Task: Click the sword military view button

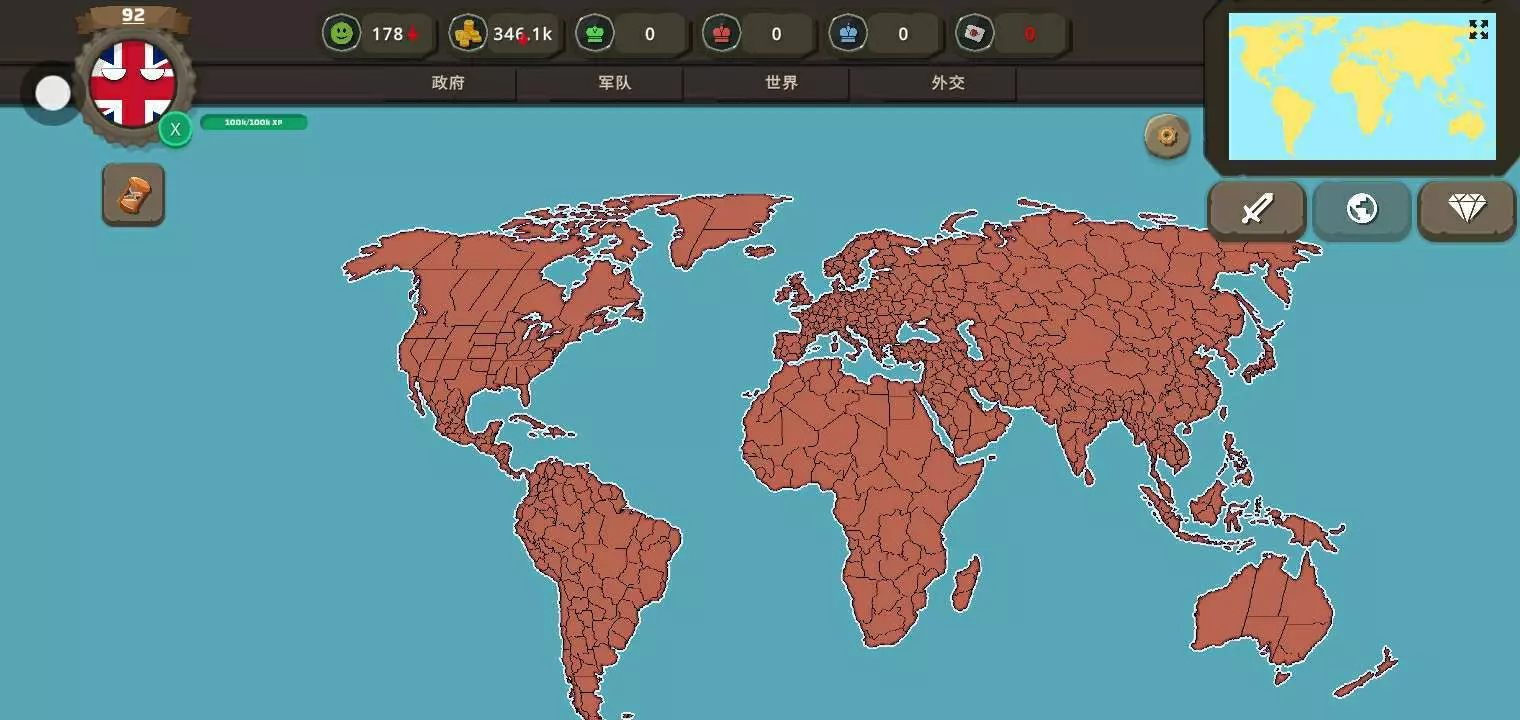Action: (x=1256, y=209)
